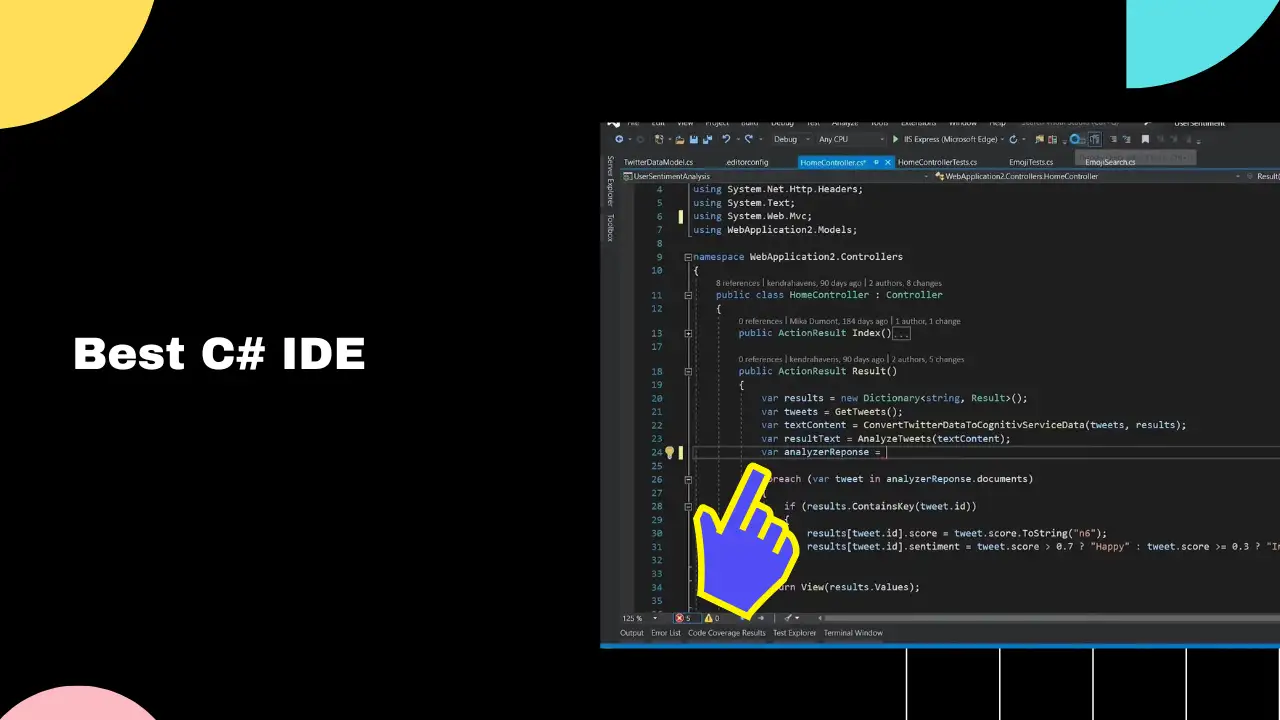Image resolution: width=1280 pixels, height=720 pixels.
Task: Switch to the HomeControllerTests.cs tab
Action: click(x=937, y=162)
